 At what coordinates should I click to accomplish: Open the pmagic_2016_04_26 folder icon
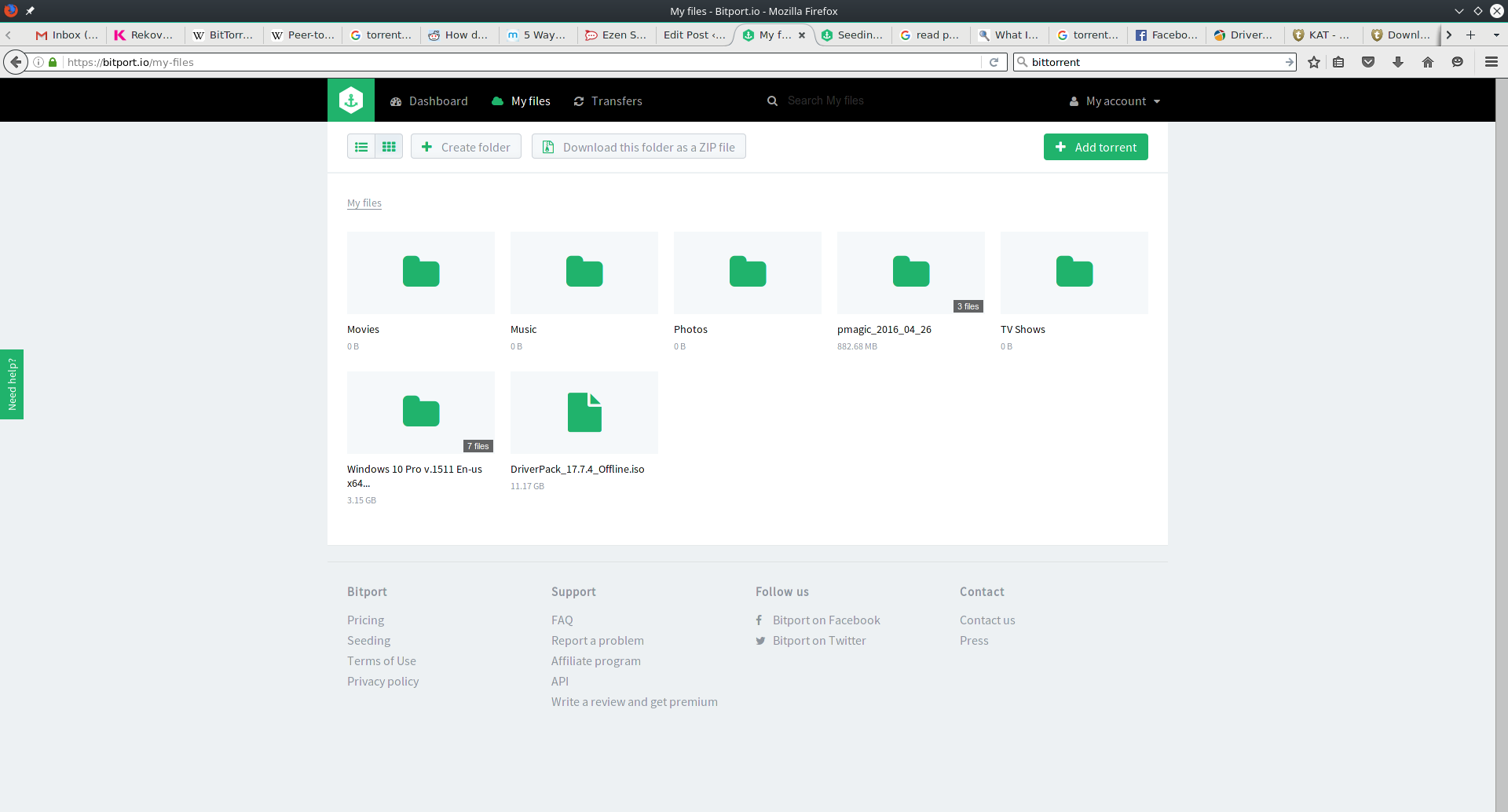(x=911, y=272)
